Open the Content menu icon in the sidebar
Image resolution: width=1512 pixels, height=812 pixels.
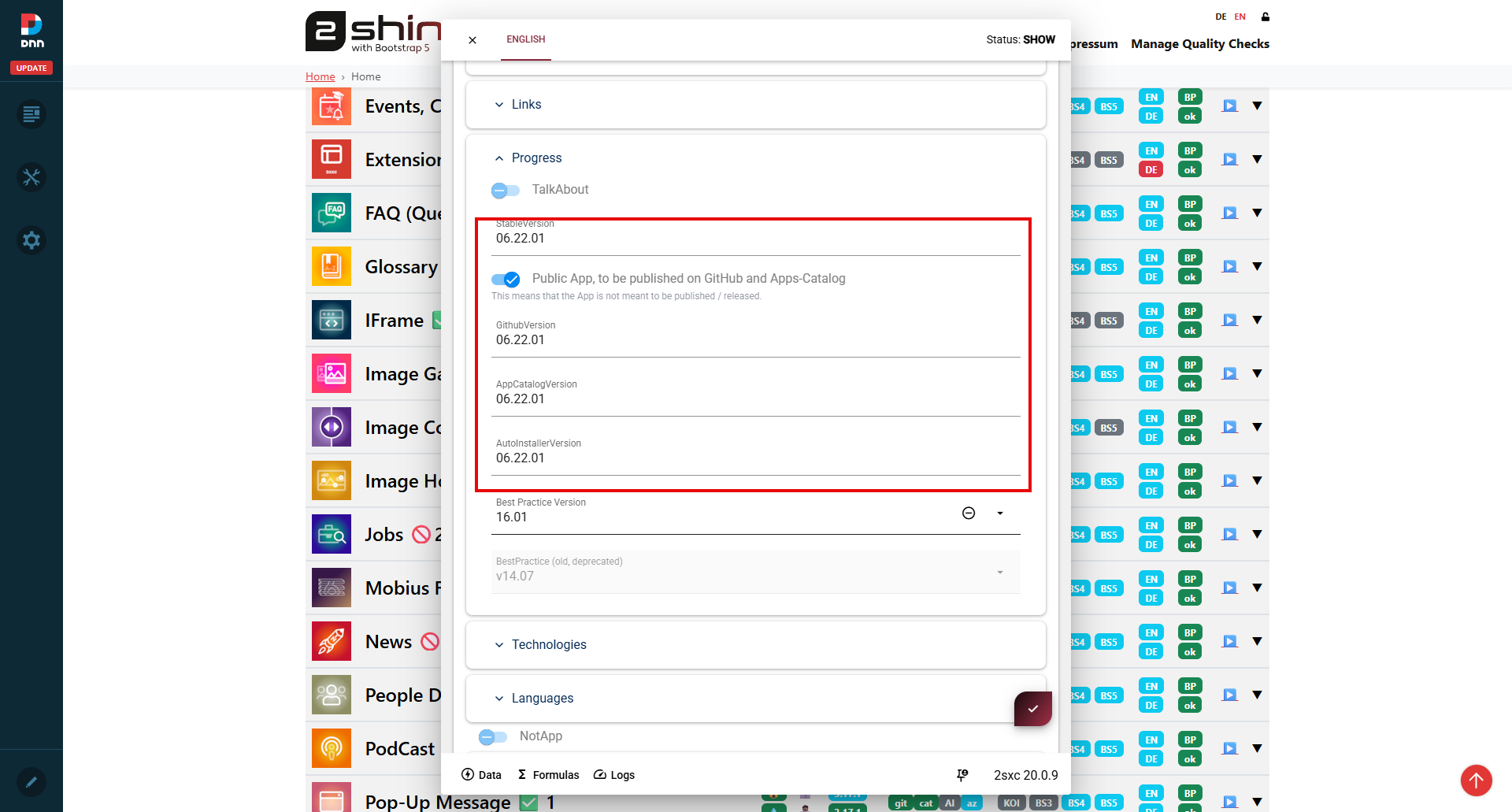click(x=31, y=115)
